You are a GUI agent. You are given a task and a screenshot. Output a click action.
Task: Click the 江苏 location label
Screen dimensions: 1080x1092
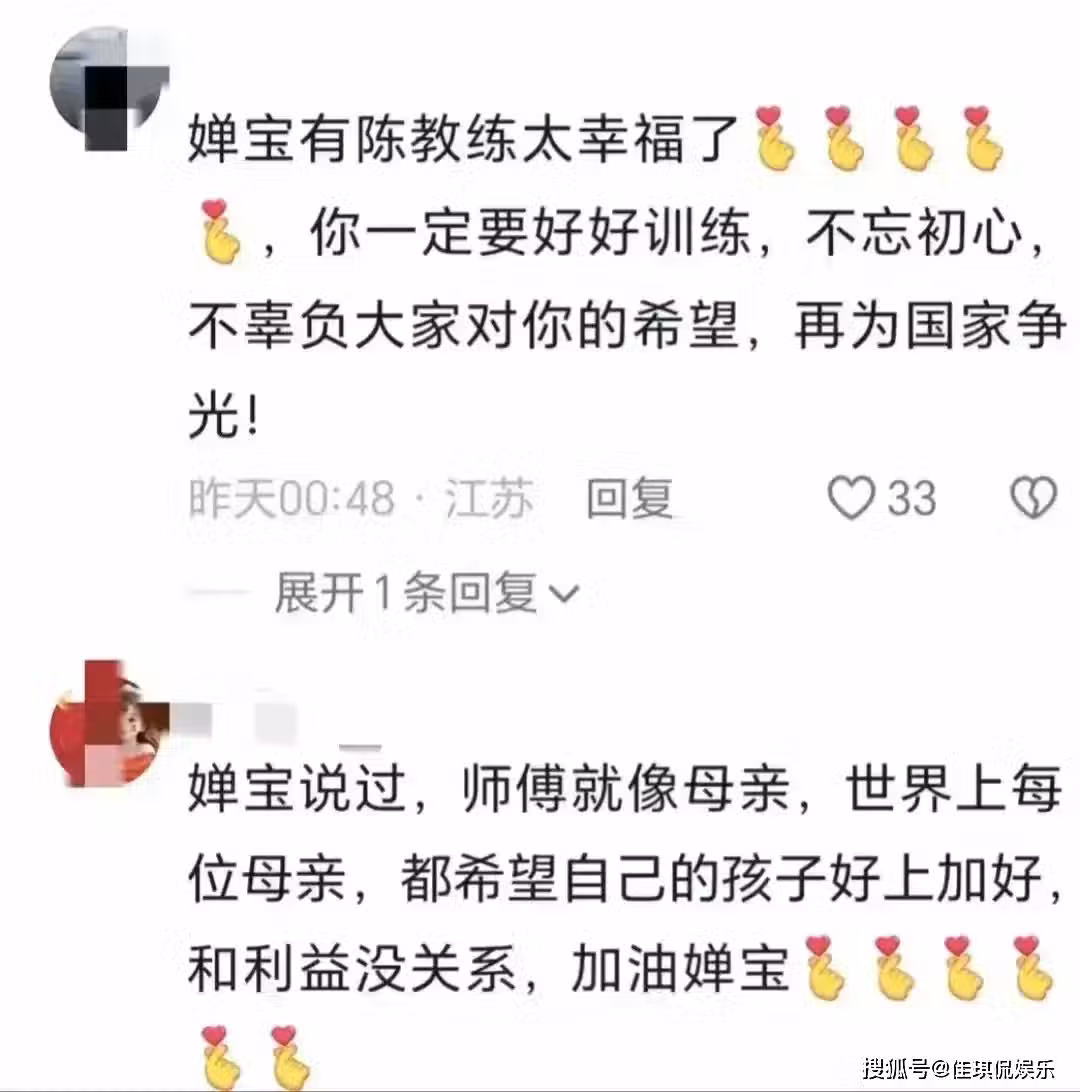(489, 499)
